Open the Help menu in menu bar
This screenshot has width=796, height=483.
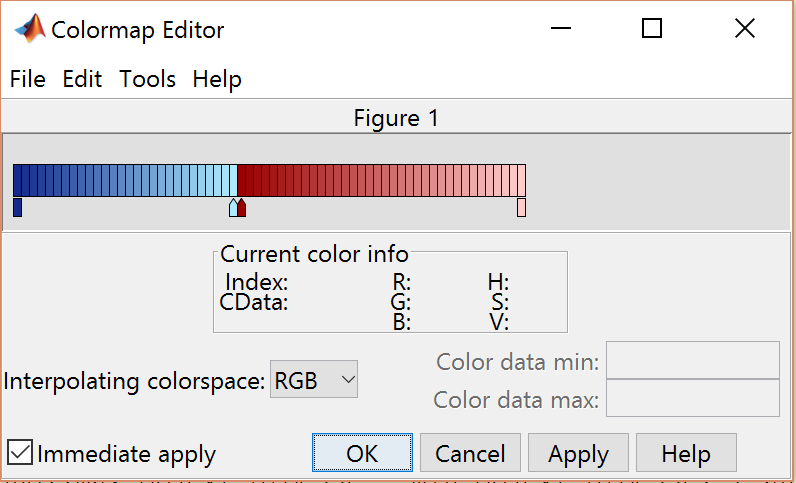pyautogui.click(x=217, y=79)
